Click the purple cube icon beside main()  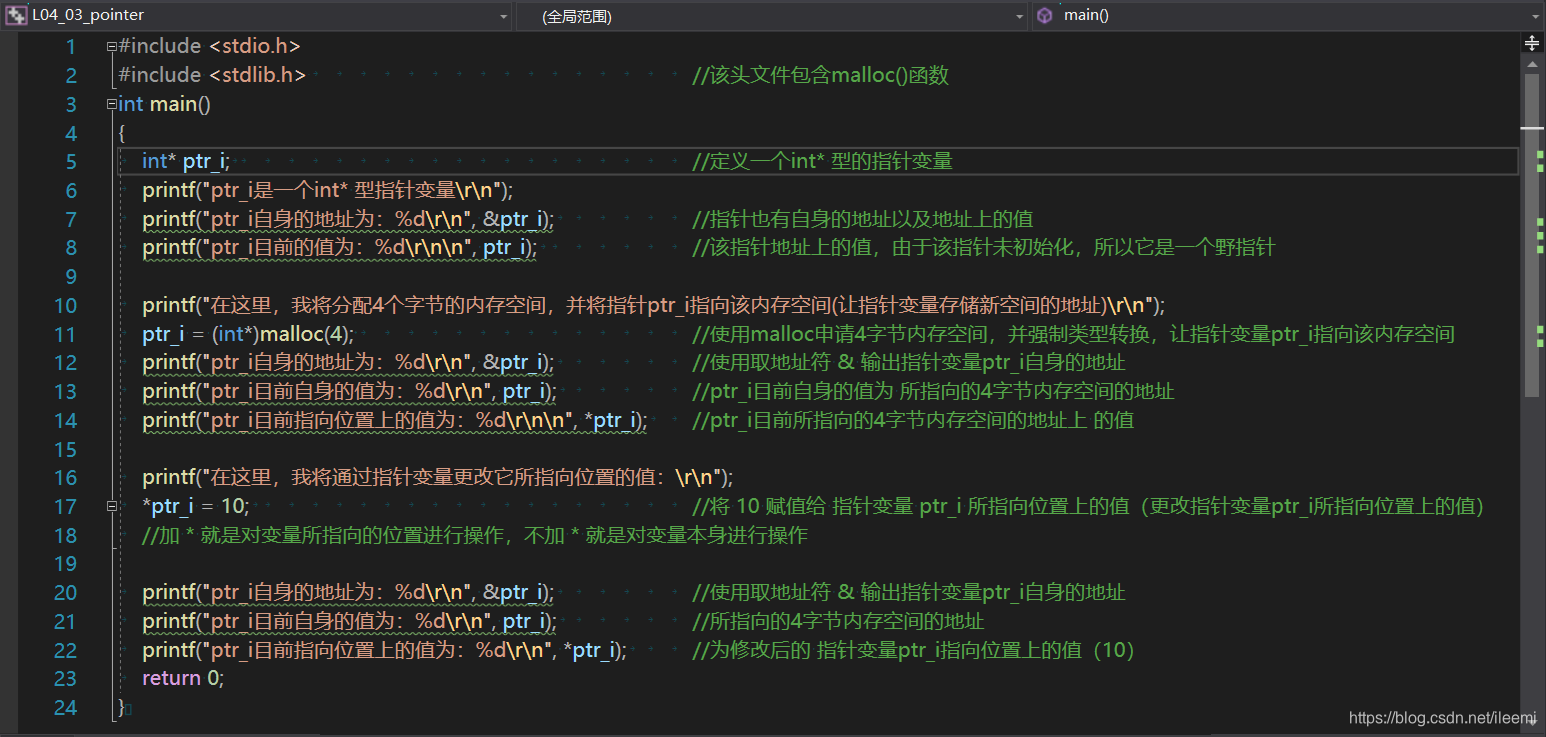(1045, 15)
